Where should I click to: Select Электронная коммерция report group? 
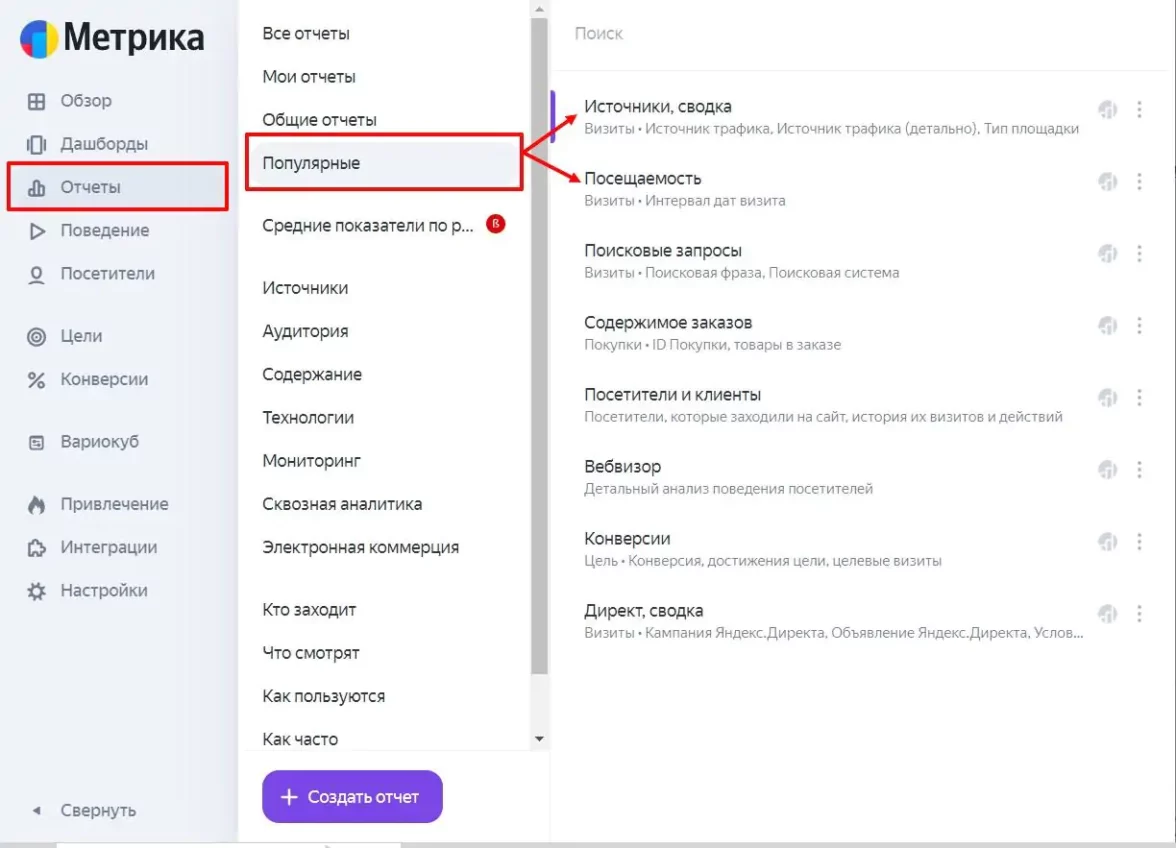pyautogui.click(x=360, y=548)
